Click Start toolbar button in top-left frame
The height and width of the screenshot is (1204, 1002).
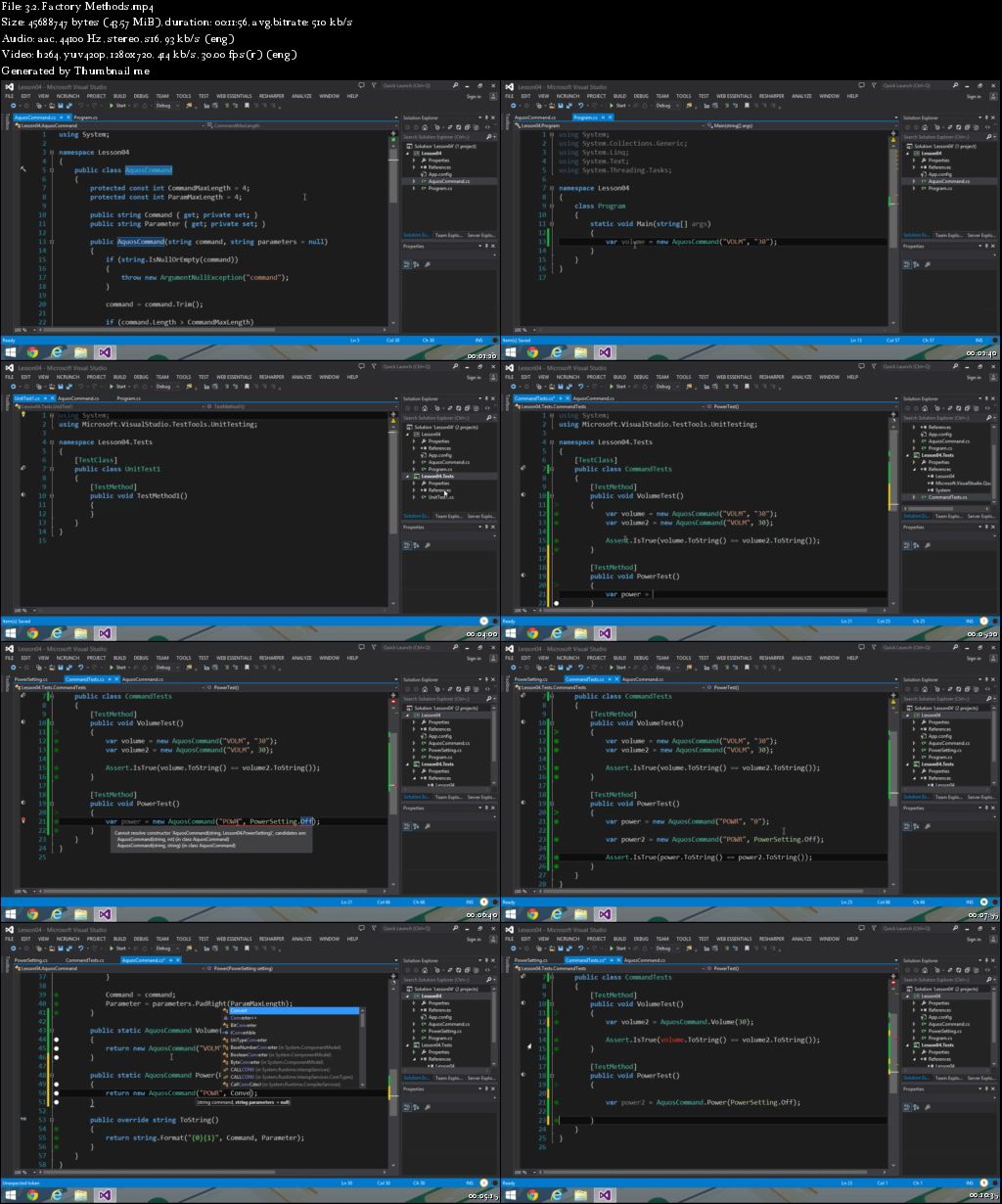click(120, 106)
